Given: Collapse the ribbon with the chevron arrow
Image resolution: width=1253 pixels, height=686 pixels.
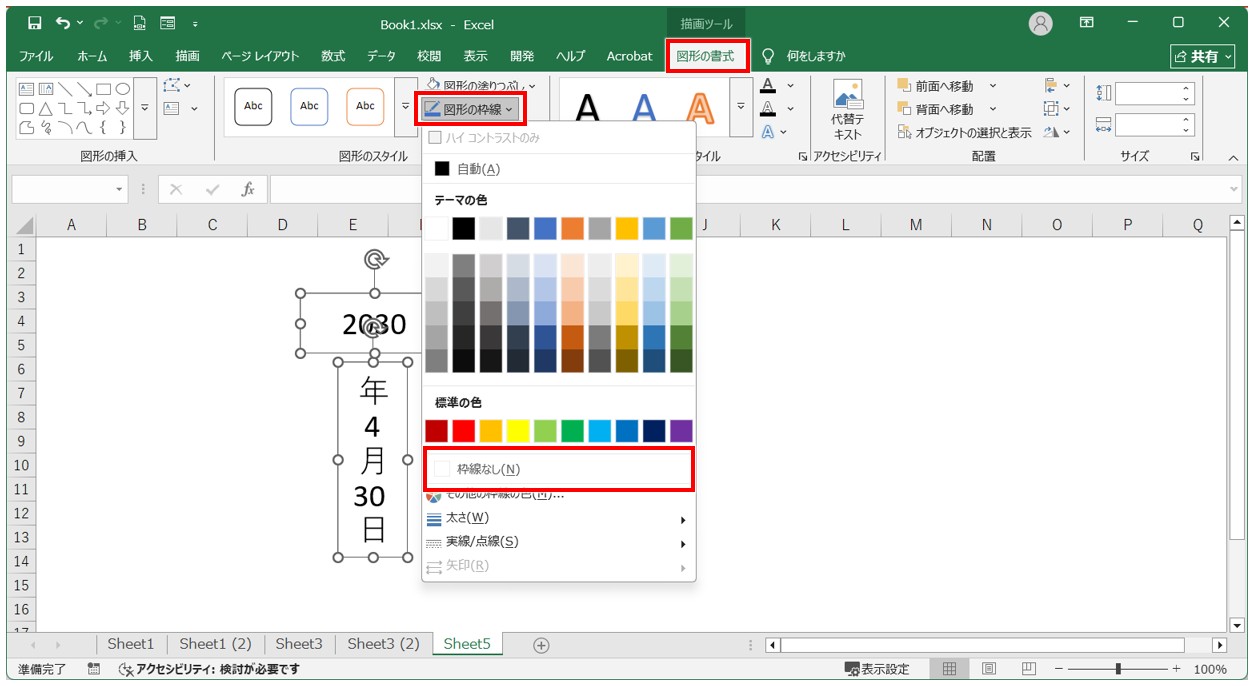Looking at the screenshot, I should point(1232,157).
